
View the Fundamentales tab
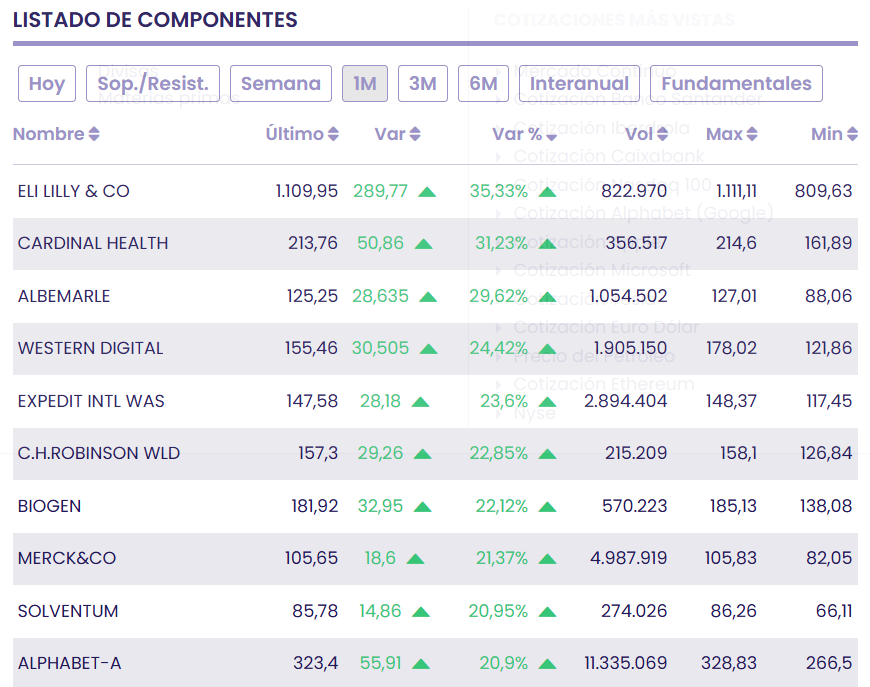point(736,84)
